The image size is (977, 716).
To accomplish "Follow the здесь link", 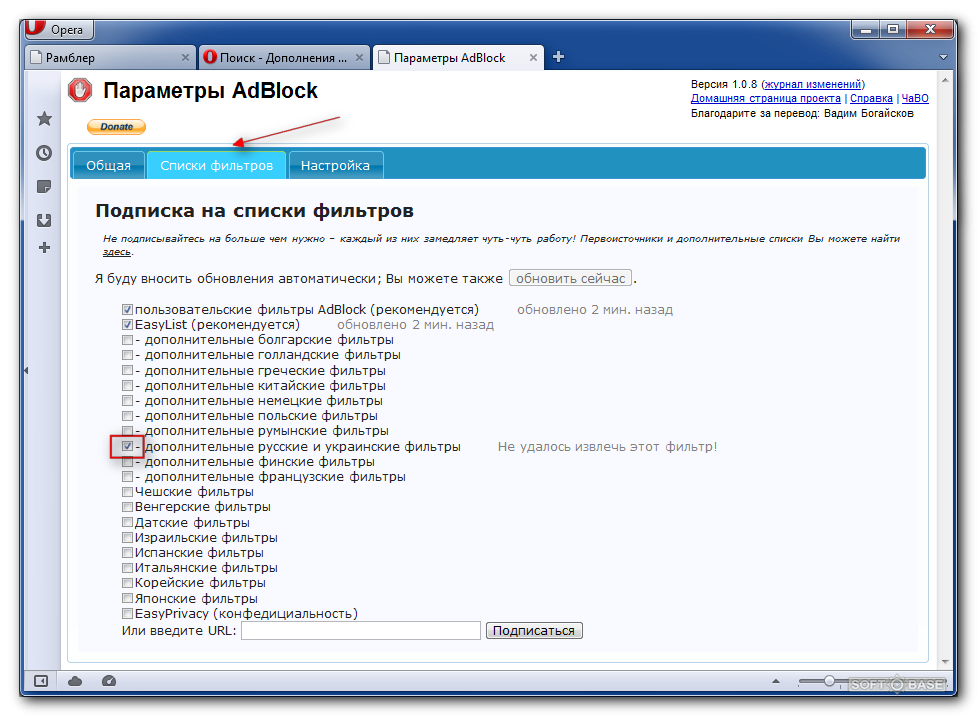I will [x=117, y=252].
